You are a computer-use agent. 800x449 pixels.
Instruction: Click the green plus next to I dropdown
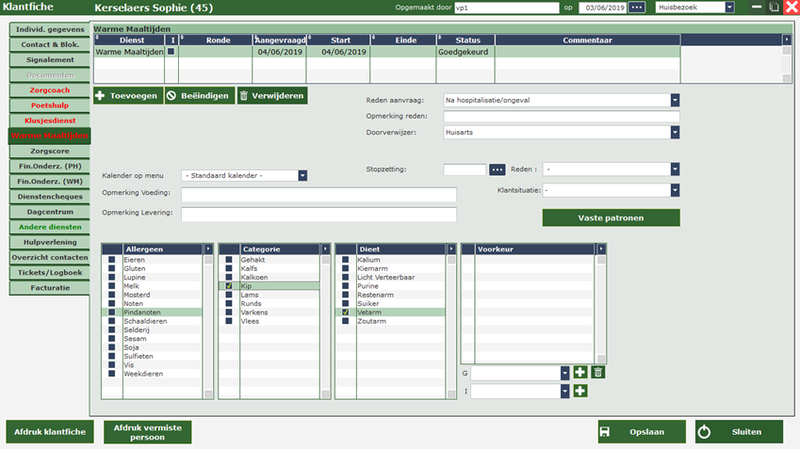tap(581, 391)
